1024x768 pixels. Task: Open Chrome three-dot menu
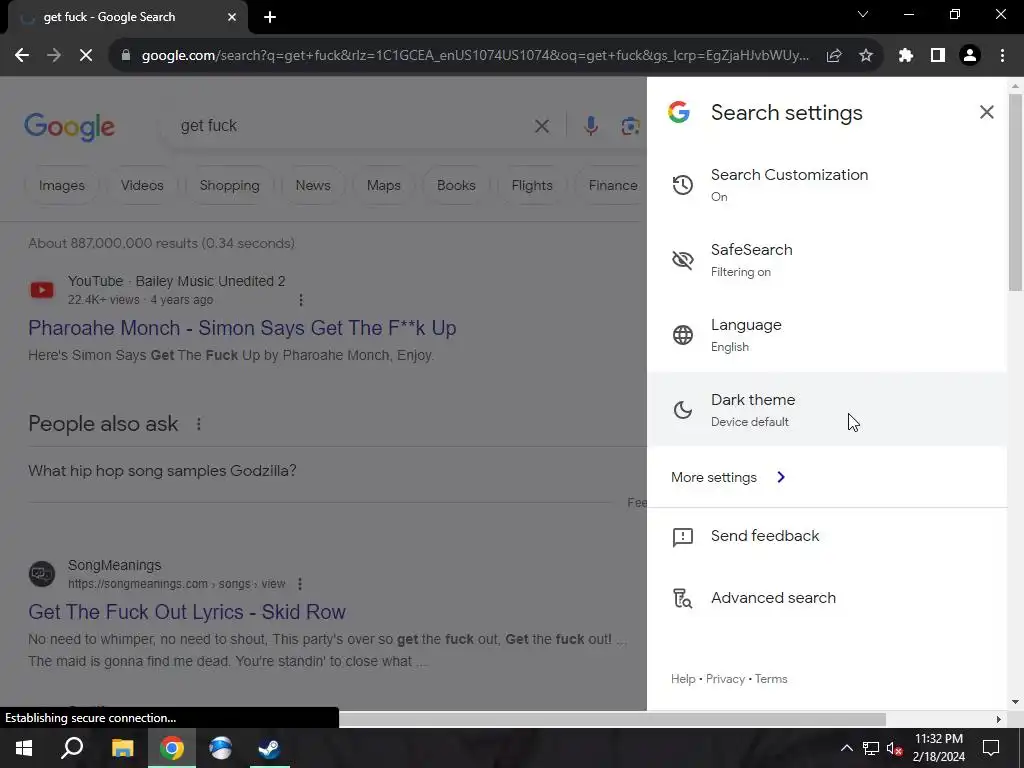click(1002, 56)
